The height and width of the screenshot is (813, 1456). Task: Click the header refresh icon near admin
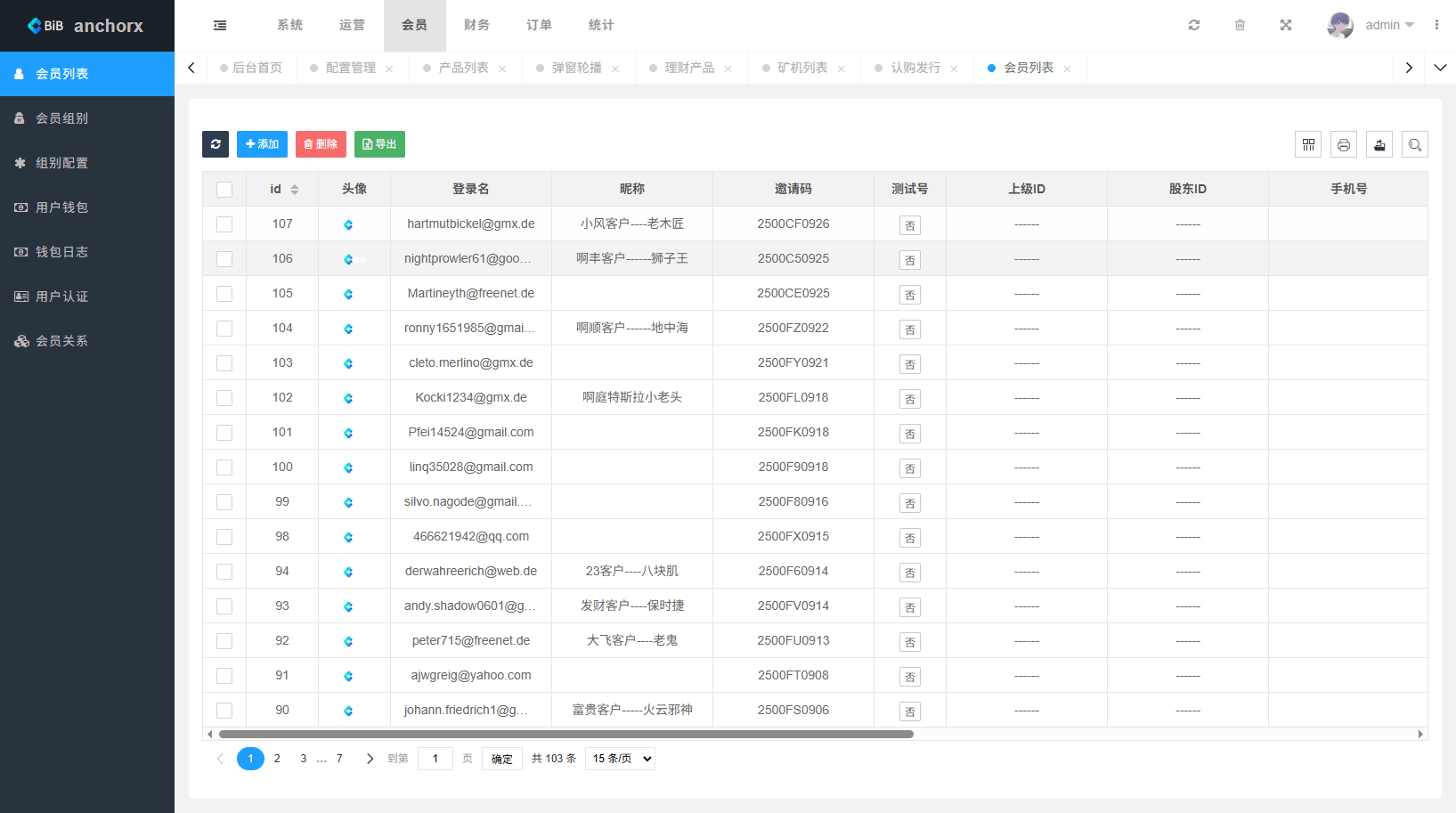click(1194, 25)
